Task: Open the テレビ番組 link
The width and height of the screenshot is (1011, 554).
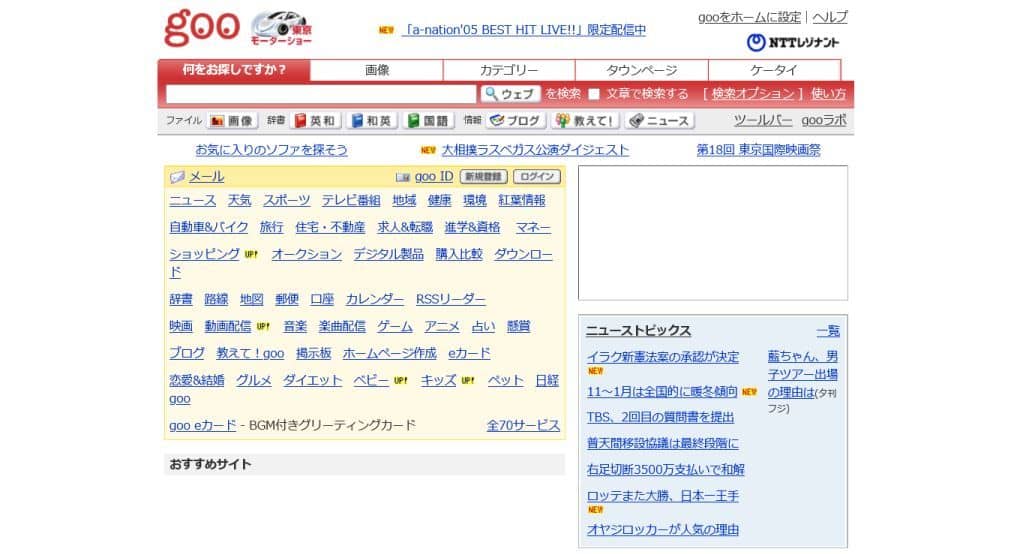Action: tap(351, 201)
